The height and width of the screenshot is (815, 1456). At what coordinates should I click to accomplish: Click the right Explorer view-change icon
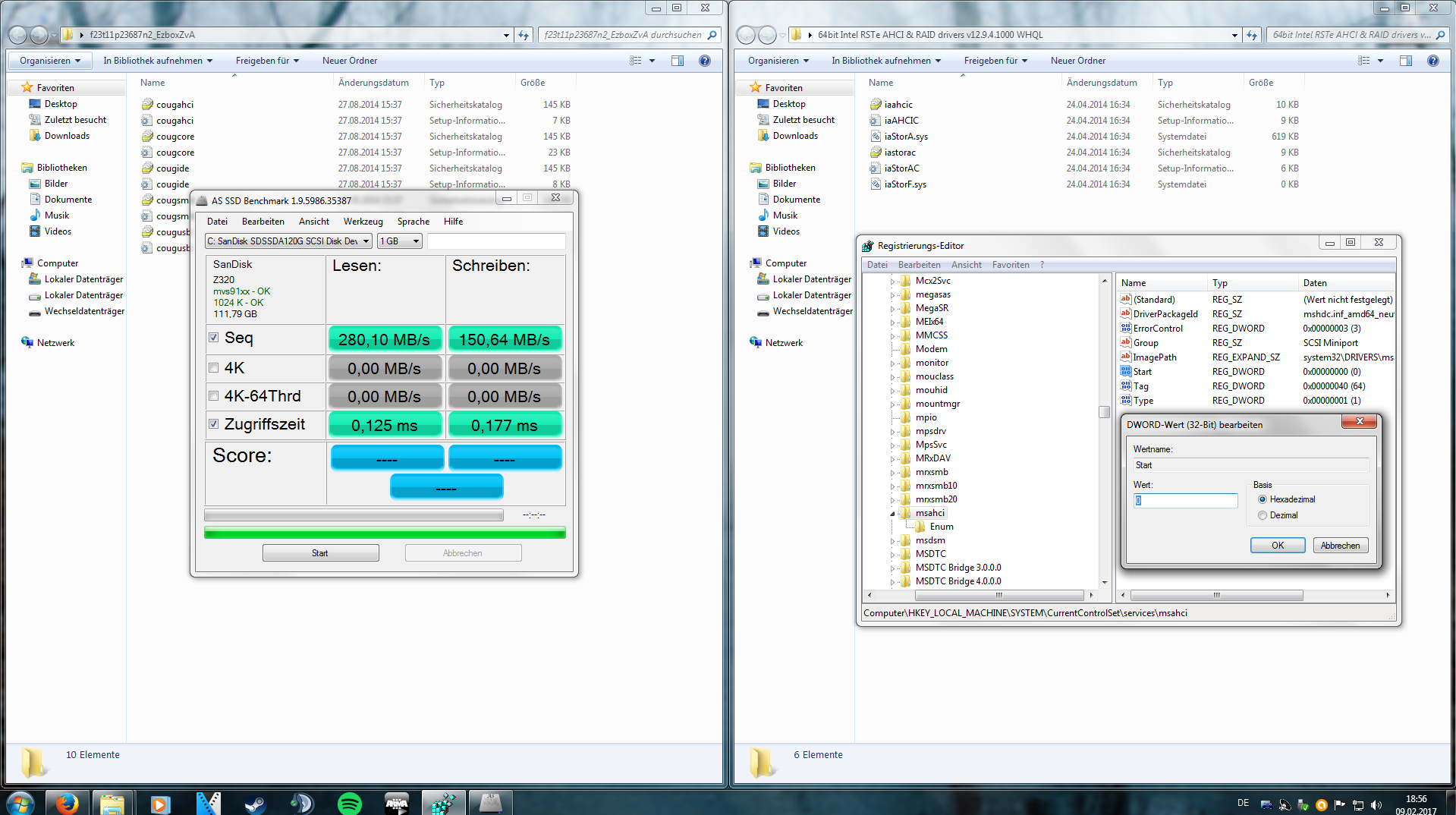[x=1364, y=61]
